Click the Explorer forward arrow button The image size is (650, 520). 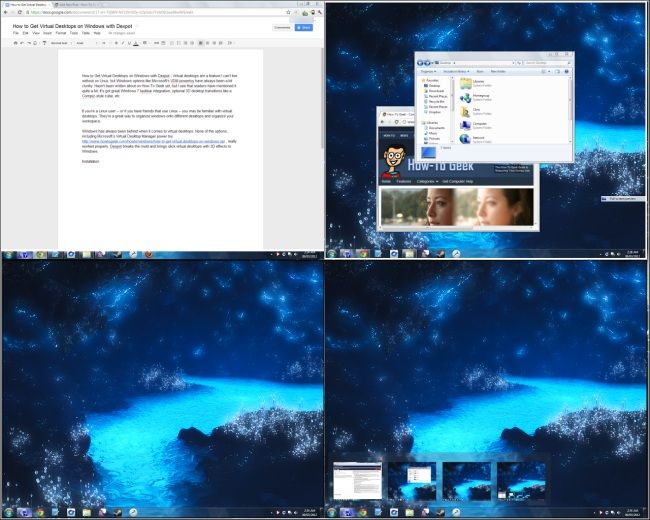pos(427,63)
